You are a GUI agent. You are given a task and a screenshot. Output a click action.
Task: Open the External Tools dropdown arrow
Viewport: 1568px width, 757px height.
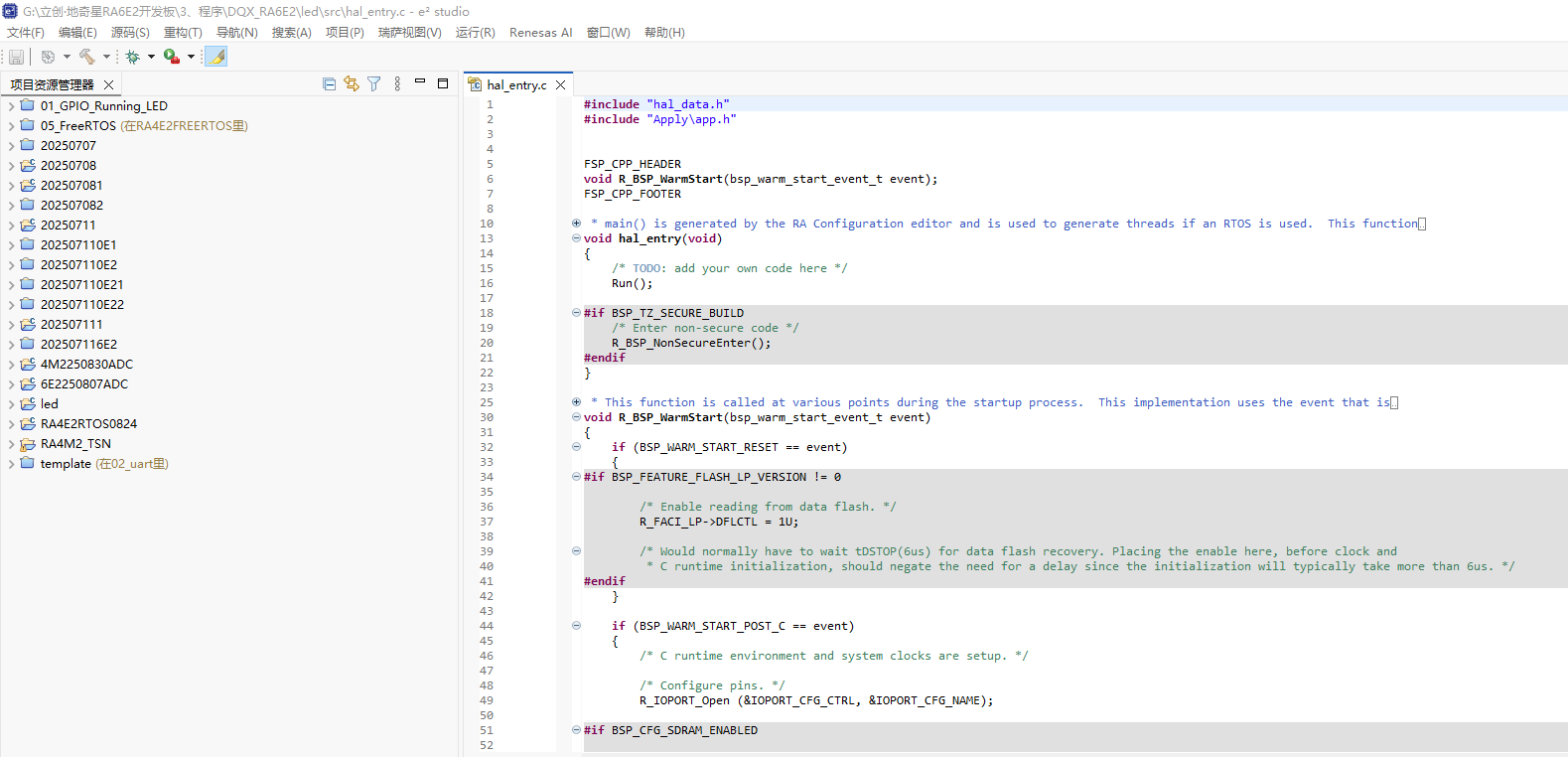pyautogui.click(x=191, y=57)
